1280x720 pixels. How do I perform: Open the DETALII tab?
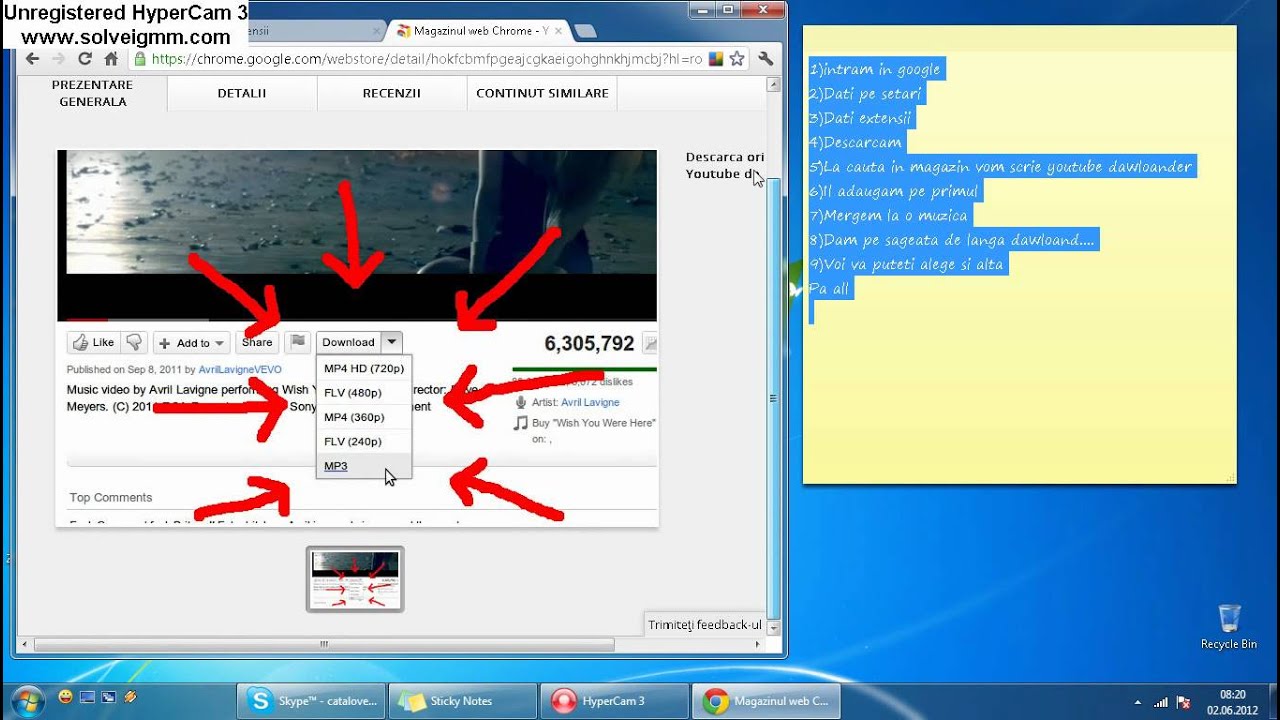coord(242,93)
